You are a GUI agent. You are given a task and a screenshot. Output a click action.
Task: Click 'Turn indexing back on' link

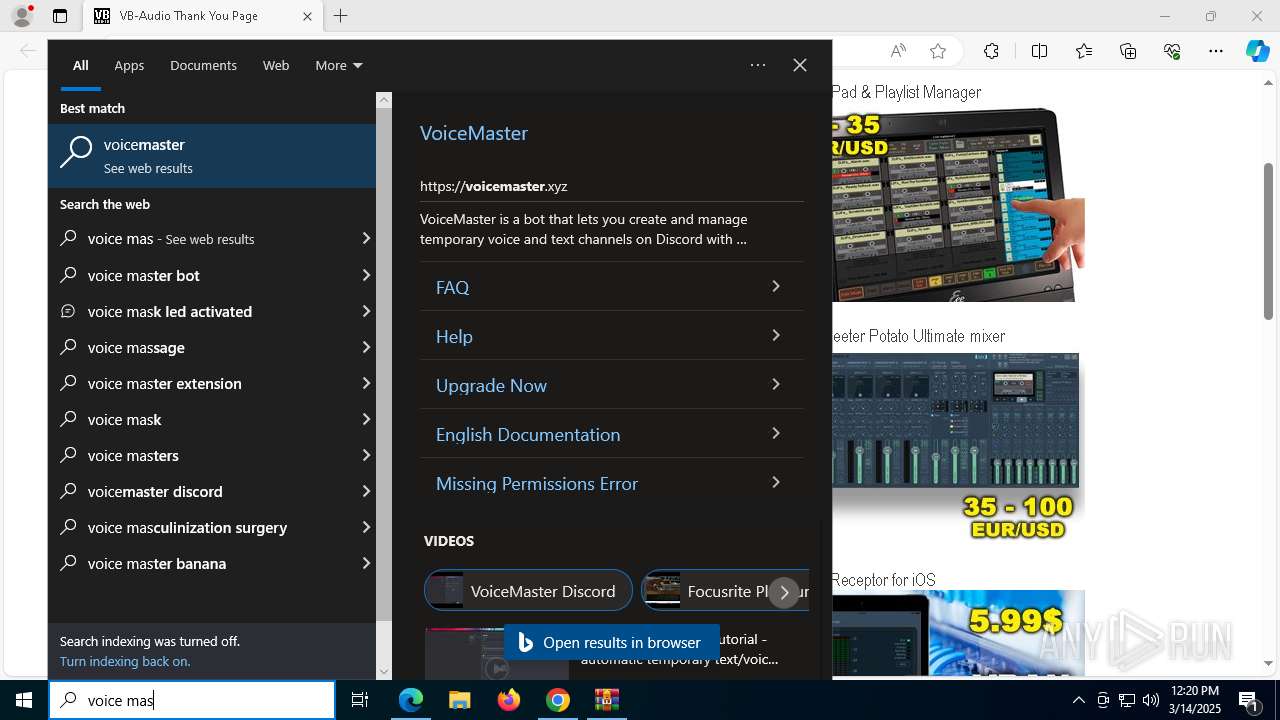tap(125, 661)
